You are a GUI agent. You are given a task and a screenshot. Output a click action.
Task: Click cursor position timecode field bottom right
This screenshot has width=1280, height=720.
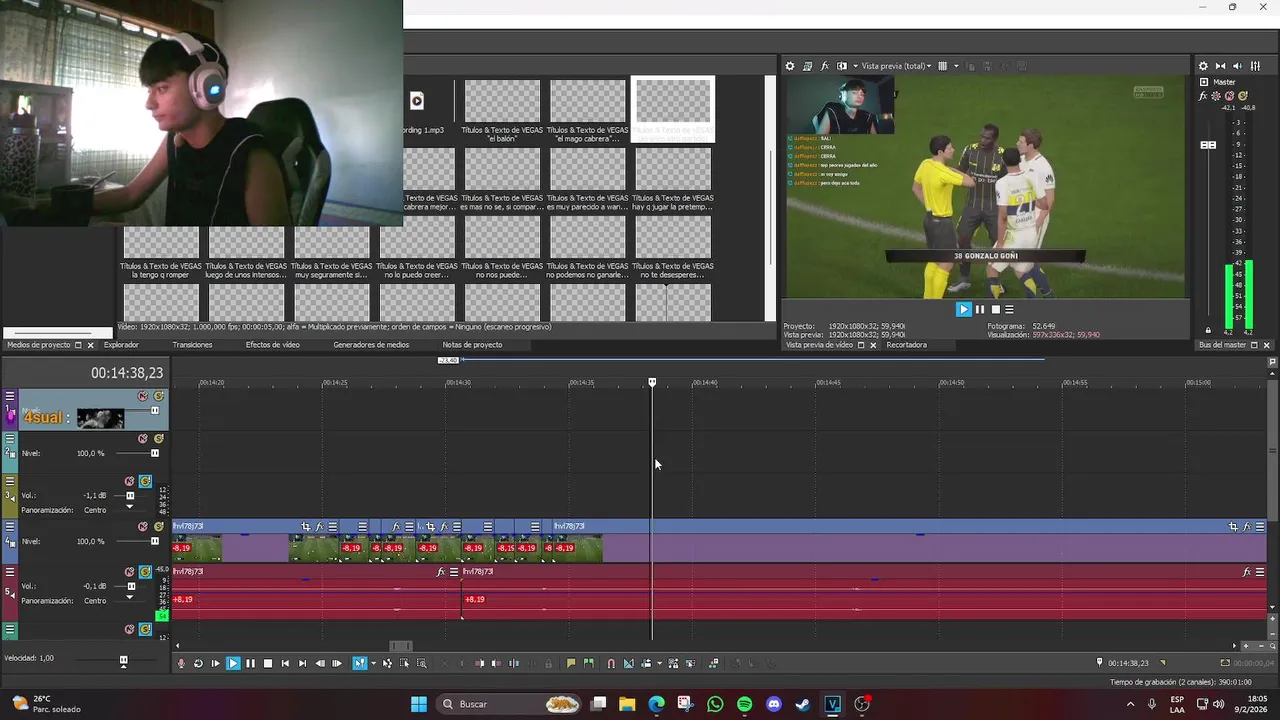pos(1128,663)
